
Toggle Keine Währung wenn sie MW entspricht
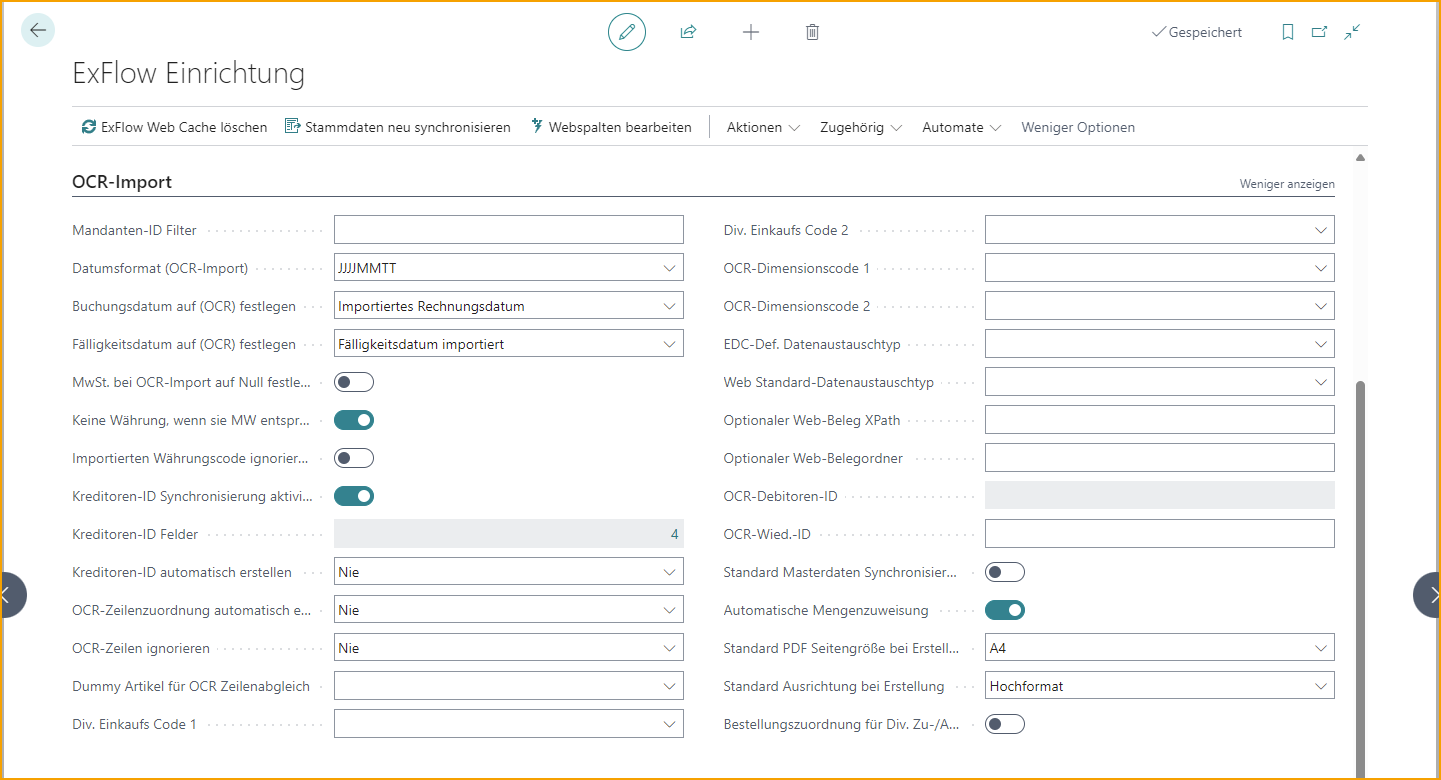point(354,420)
